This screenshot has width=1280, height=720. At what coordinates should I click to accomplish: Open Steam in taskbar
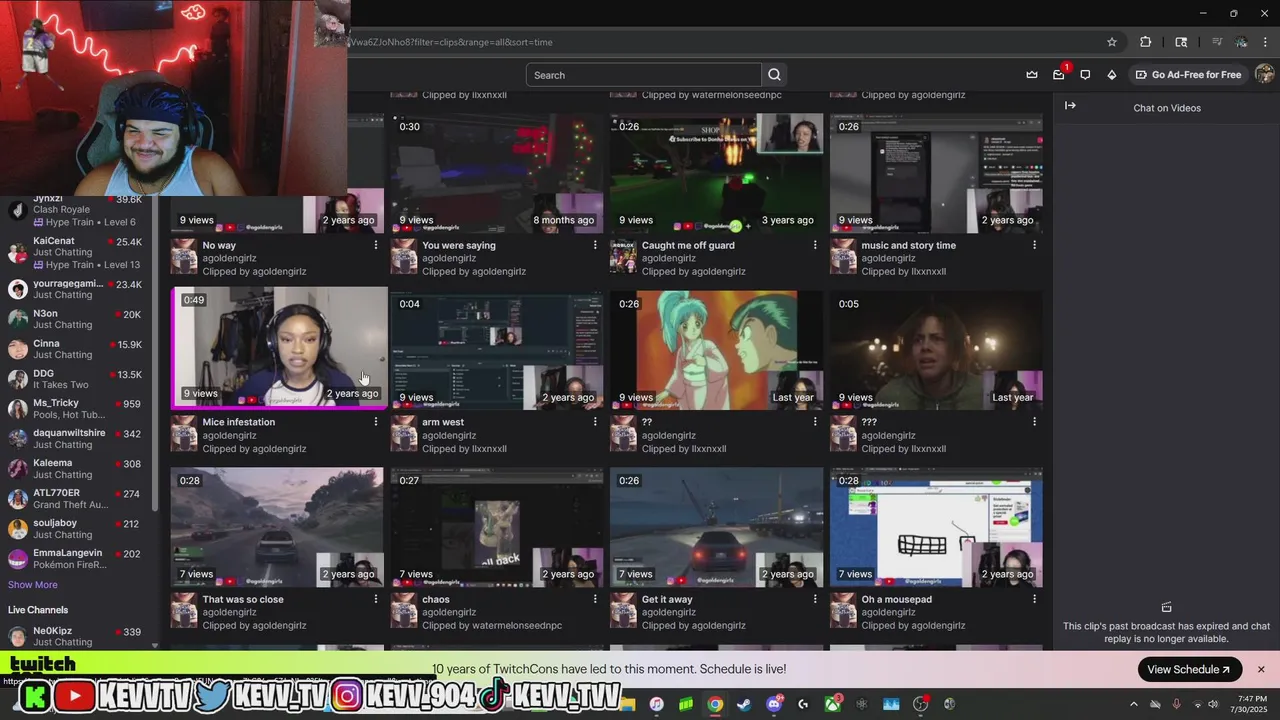pos(744,704)
